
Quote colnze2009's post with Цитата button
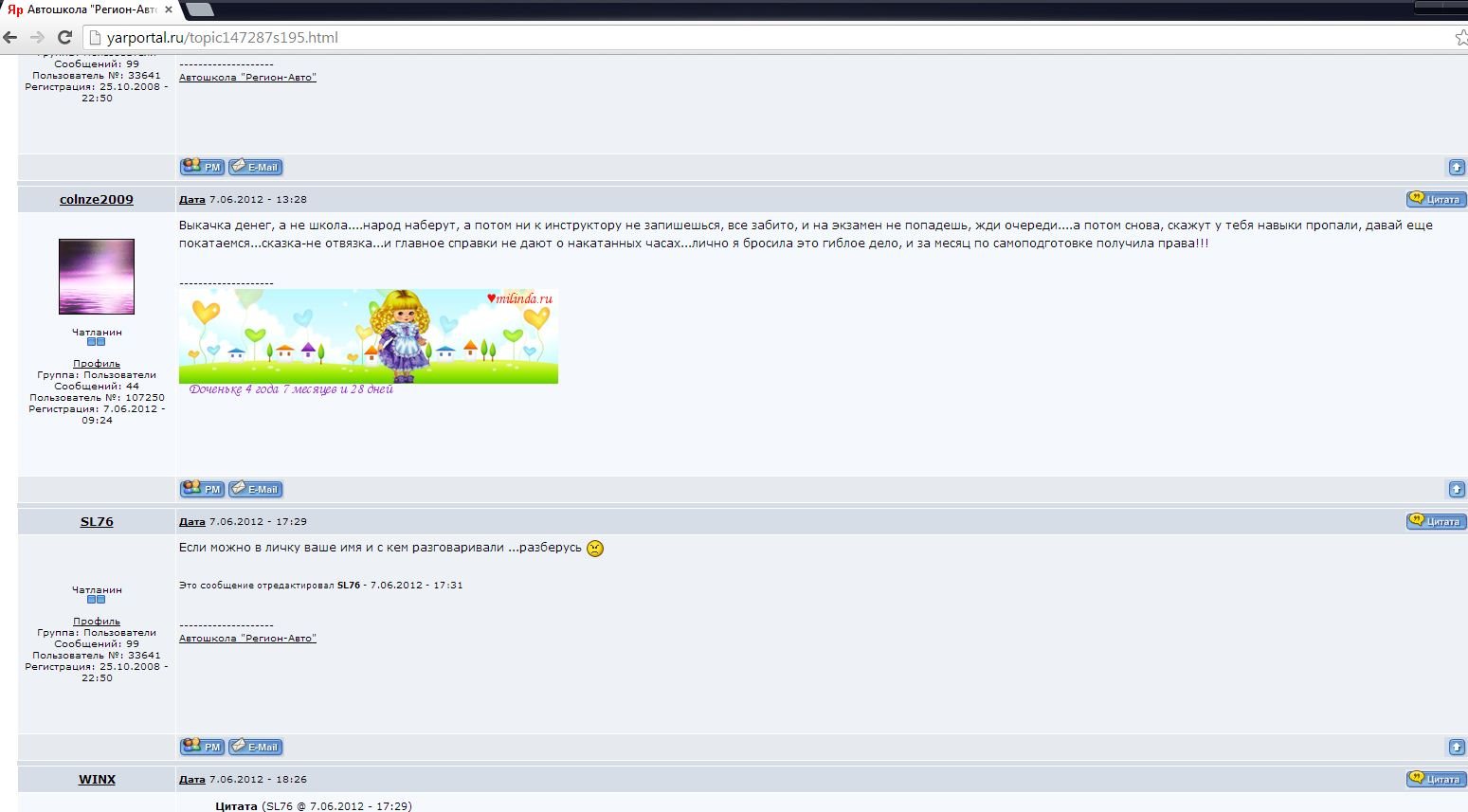point(1436,199)
